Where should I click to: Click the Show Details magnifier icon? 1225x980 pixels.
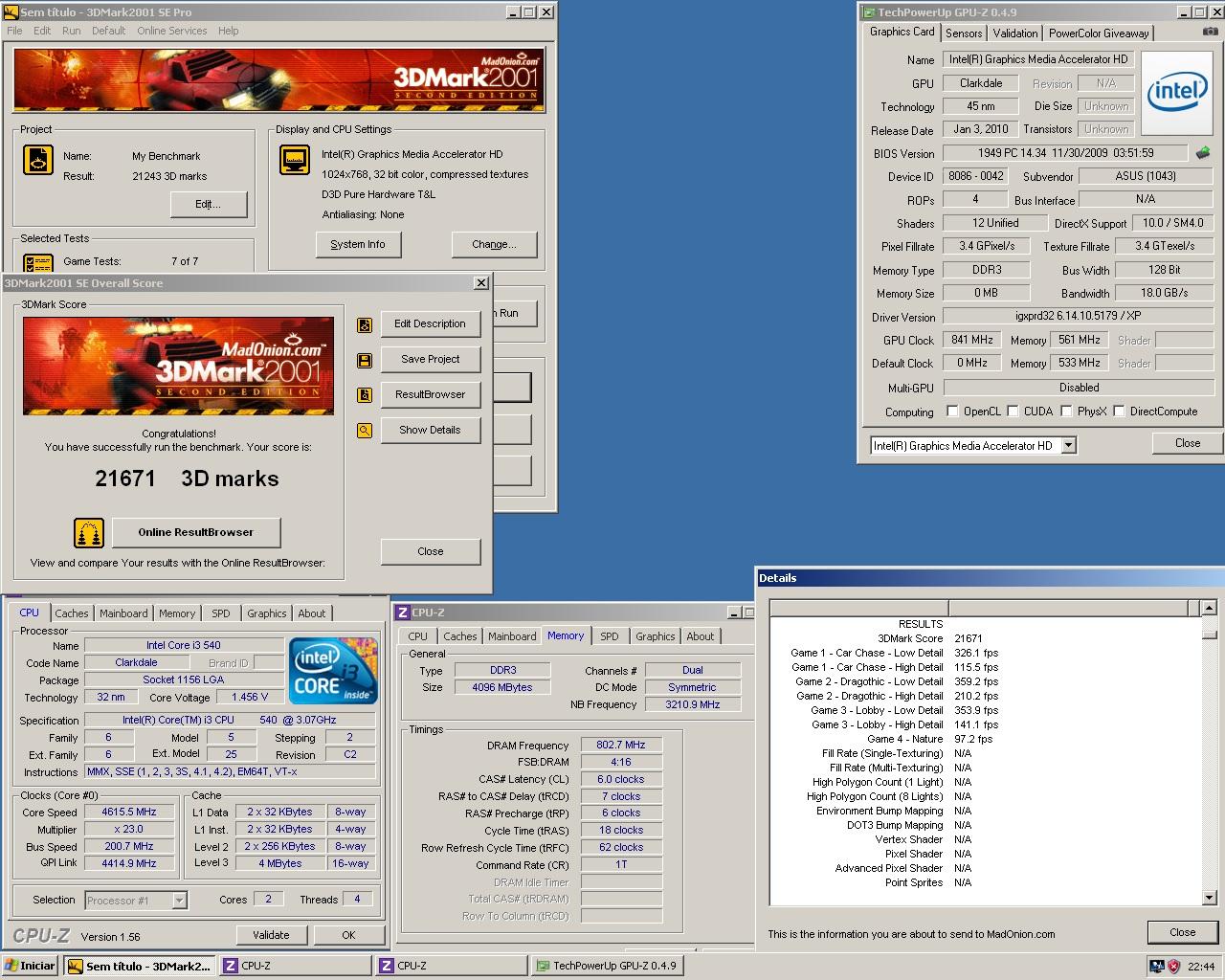click(364, 431)
